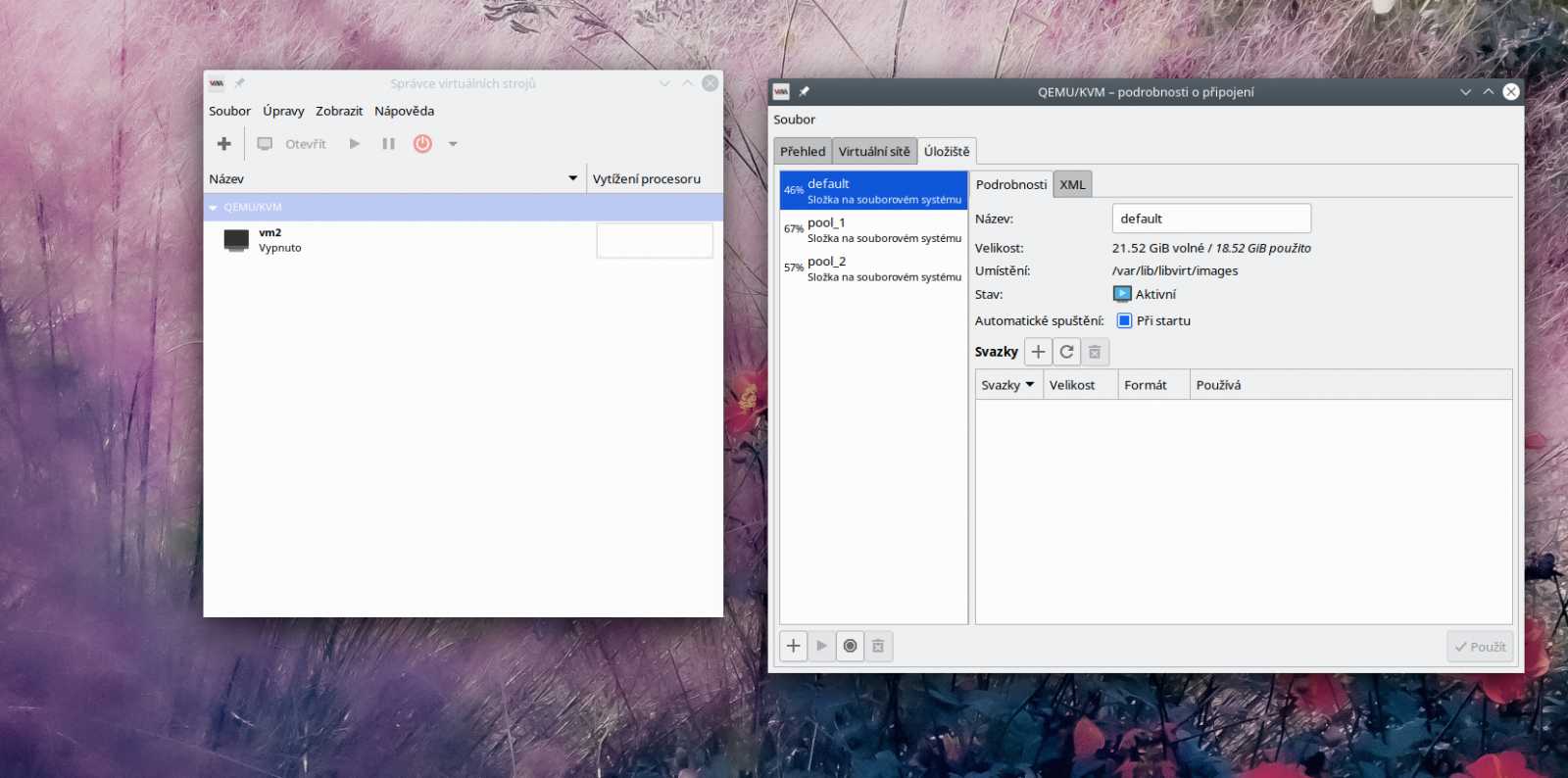This screenshot has width=1568, height=778.
Task: Open the Podrobnosti tab
Action: (x=1011, y=184)
